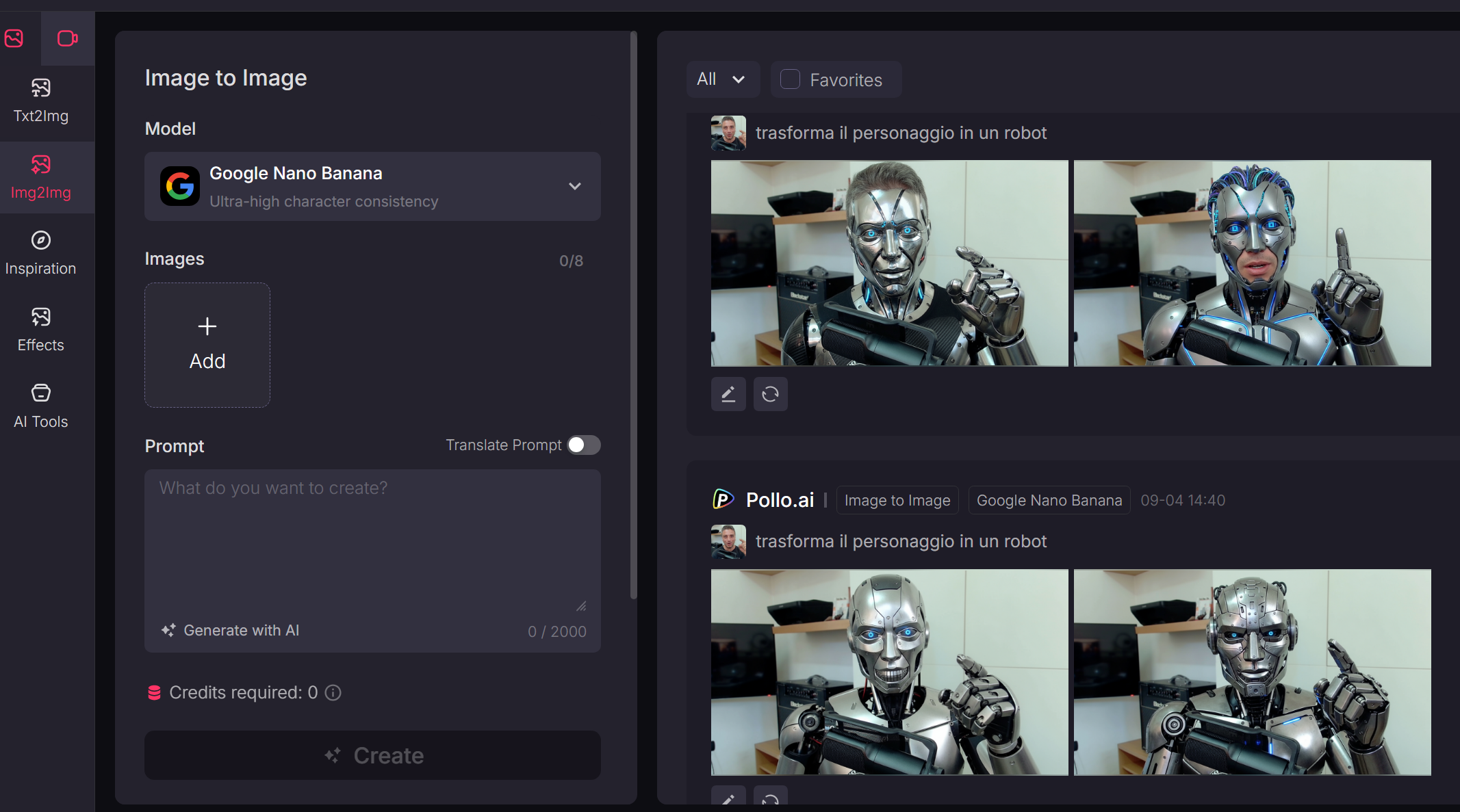Click the Pollo.ai logo icon
The height and width of the screenshot is (812, 1460).
(x=723, y=499)
